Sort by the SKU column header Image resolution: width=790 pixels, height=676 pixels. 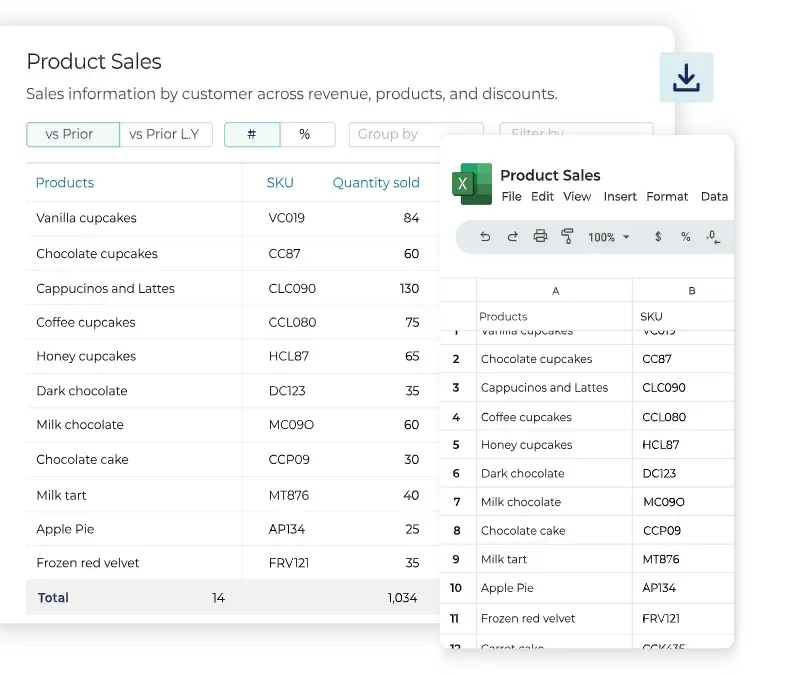click(x=280, y=183)
